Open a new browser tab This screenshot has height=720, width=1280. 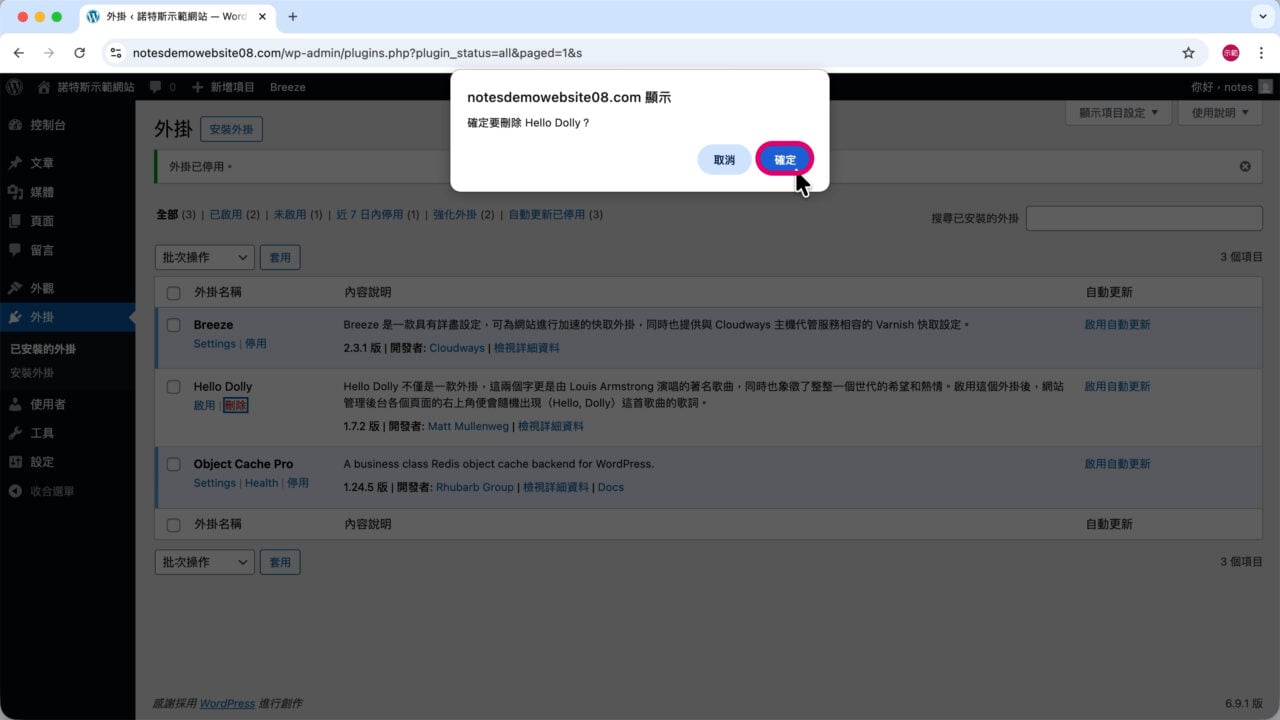pos(293,17)
